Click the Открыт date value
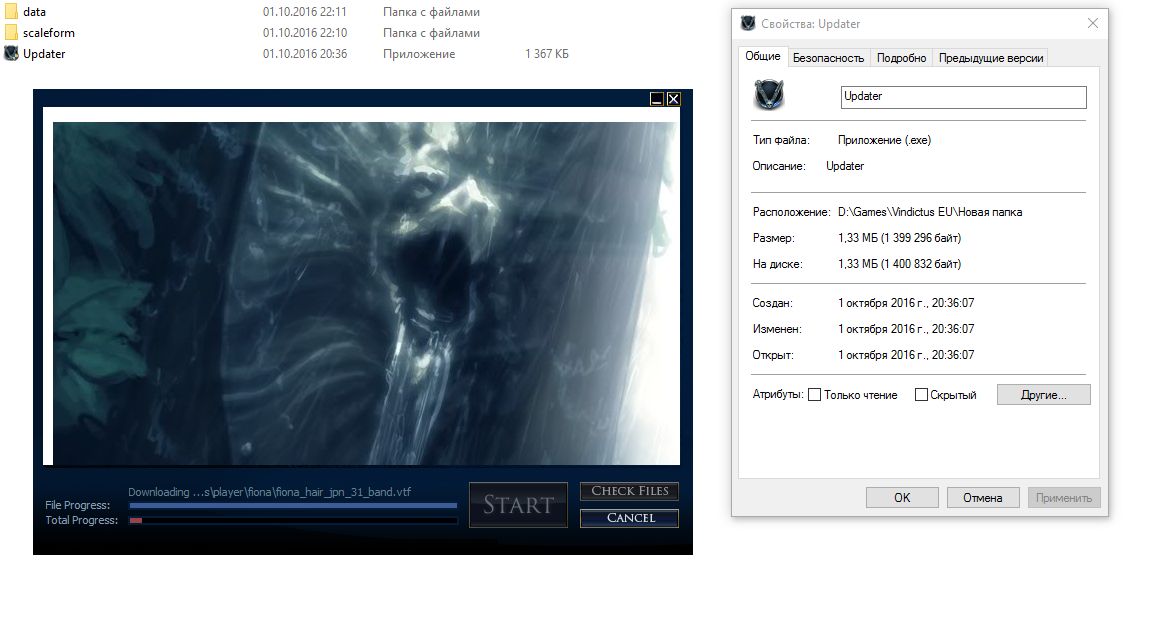This screenshot has height=619, width=1173. point(906,355)
